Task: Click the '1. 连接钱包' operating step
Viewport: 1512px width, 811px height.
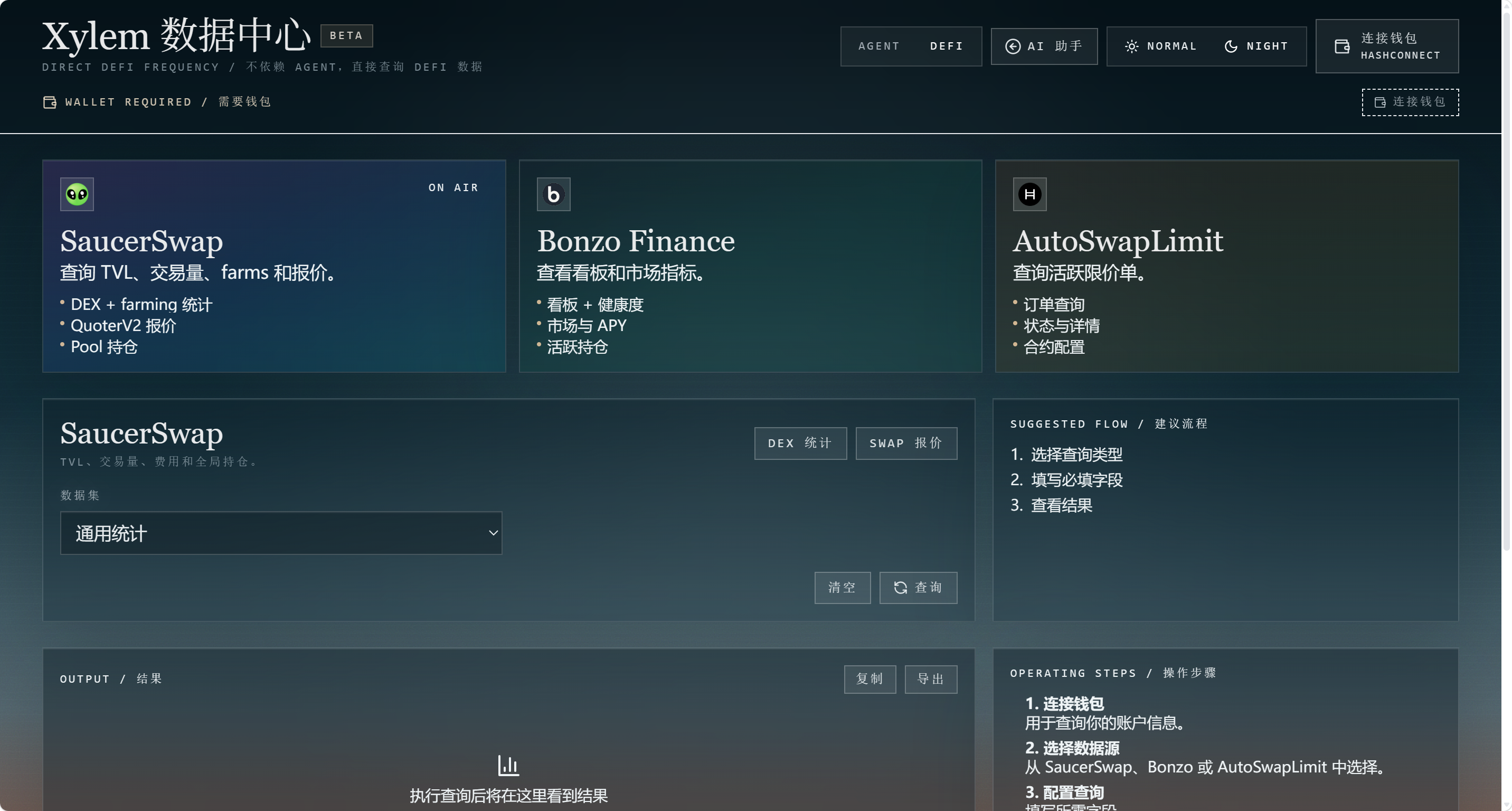Action: coord(1065,704)
